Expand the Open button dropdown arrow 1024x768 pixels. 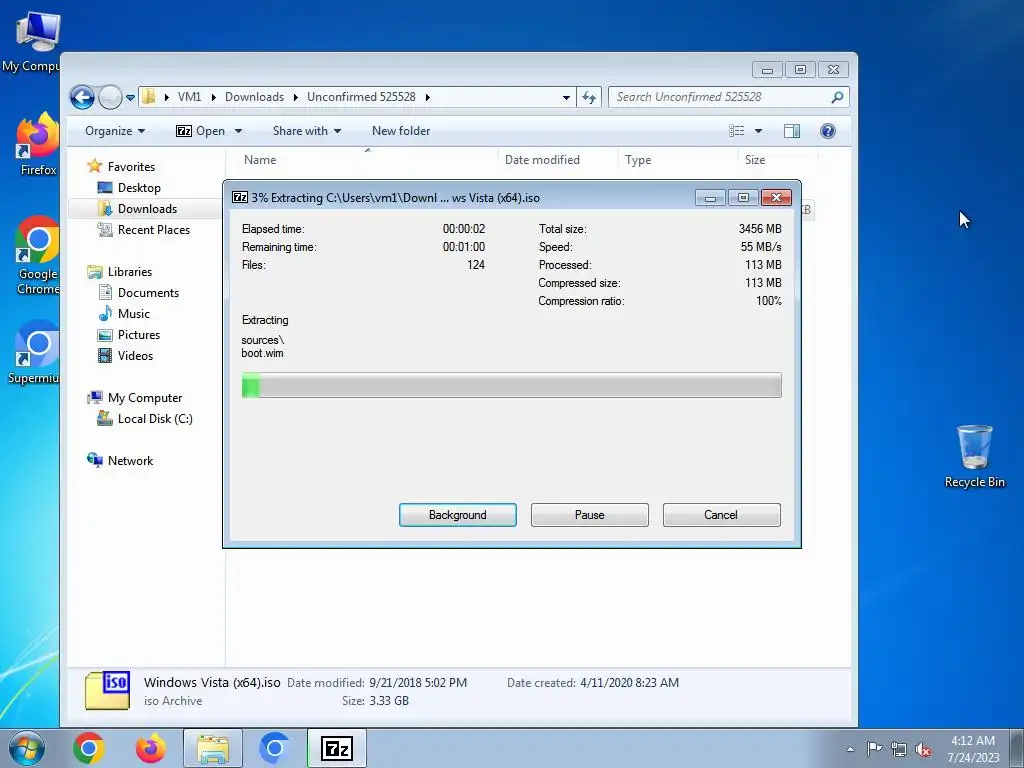[x=238, y=131]
